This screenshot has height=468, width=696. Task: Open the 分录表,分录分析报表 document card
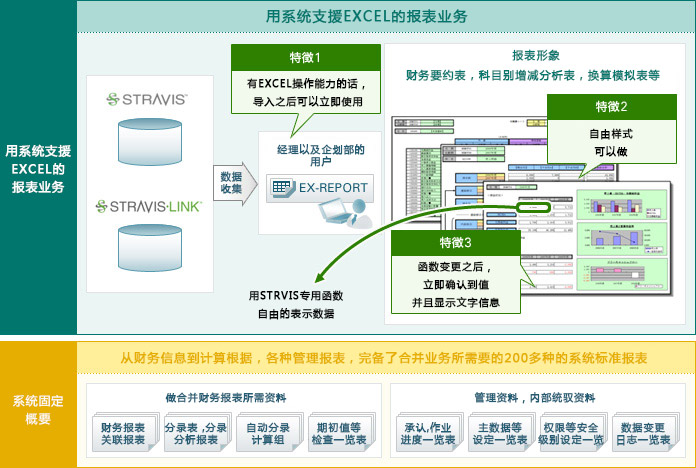[x=196, y=433]
